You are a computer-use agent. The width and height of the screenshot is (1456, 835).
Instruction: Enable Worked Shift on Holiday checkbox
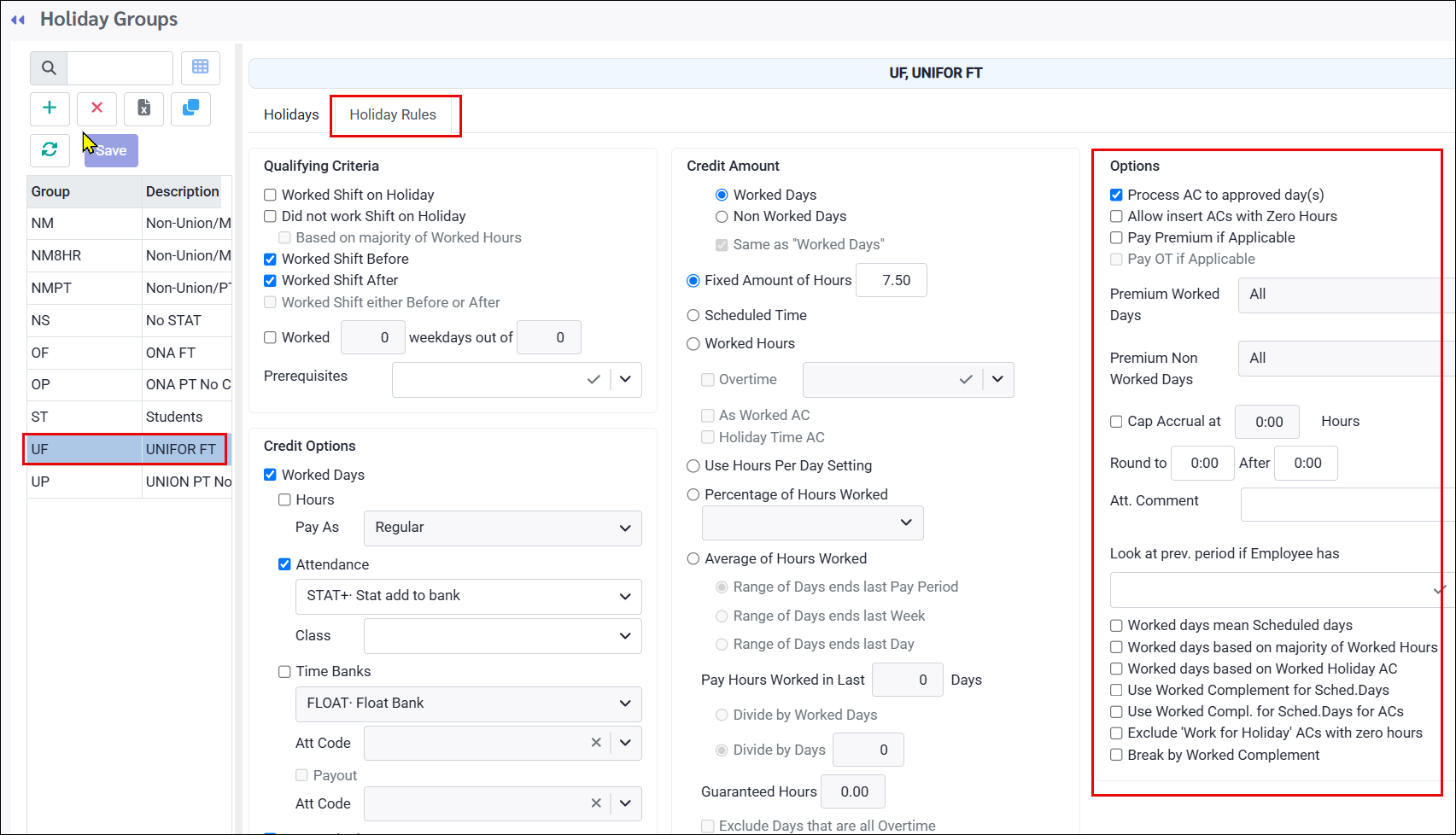tap(271, 195)
